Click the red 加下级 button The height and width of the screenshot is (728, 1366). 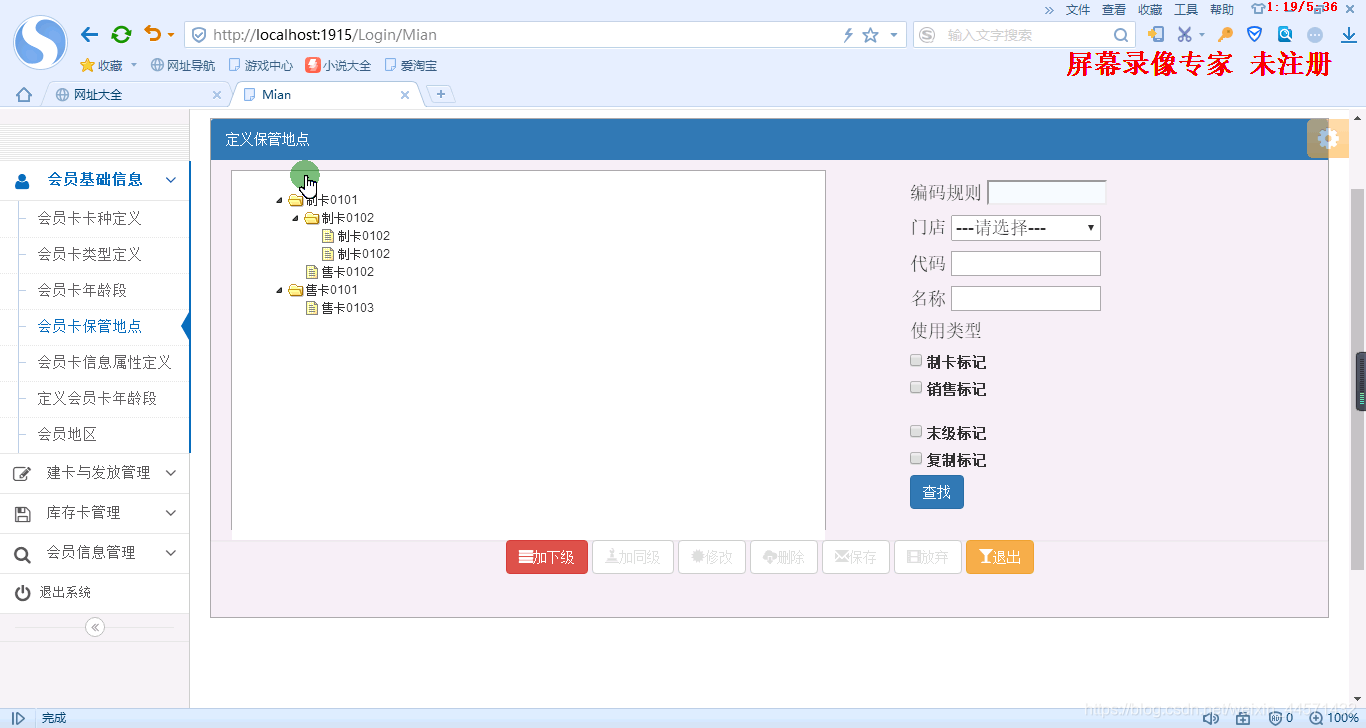[x=547, y=557]
